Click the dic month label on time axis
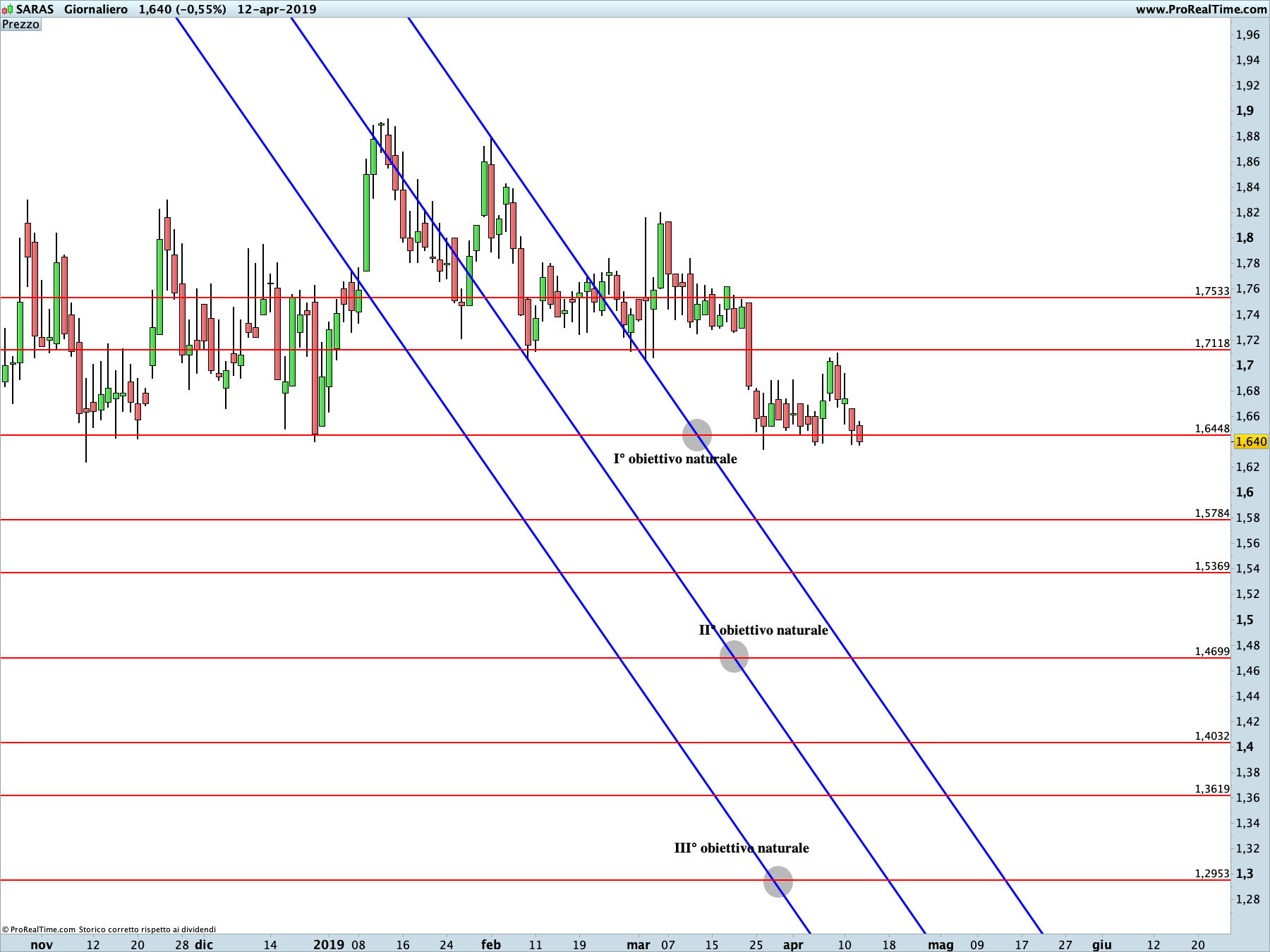This screenshot has height=952, width=1270. [204, 944]
